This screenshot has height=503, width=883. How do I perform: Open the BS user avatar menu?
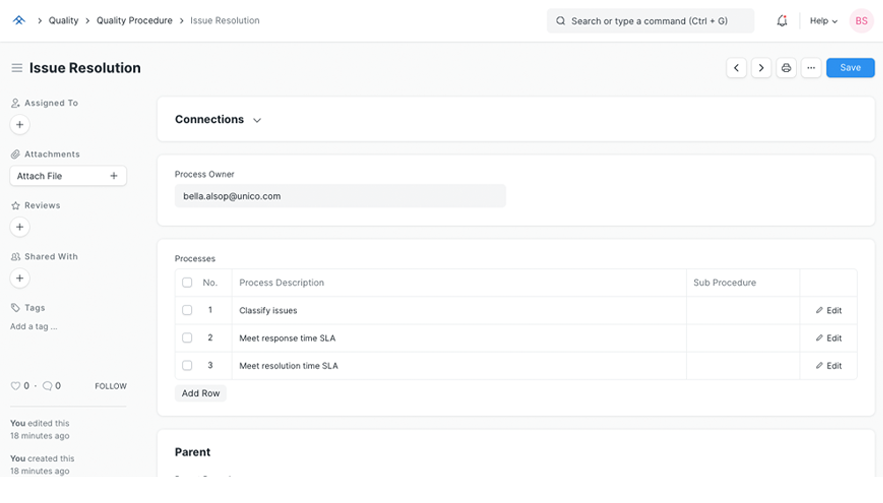[861, 21]
